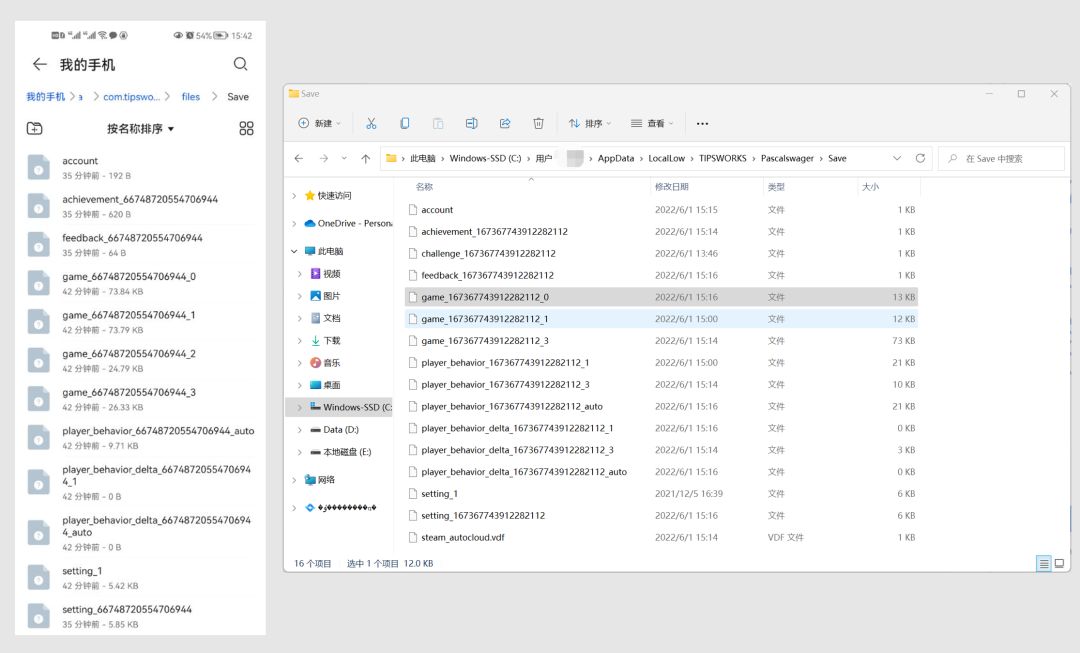Viewport: 1080px width, 653px height.
Task: Click TIPSWORKS in the address path
Action: [x=722, y=158]
